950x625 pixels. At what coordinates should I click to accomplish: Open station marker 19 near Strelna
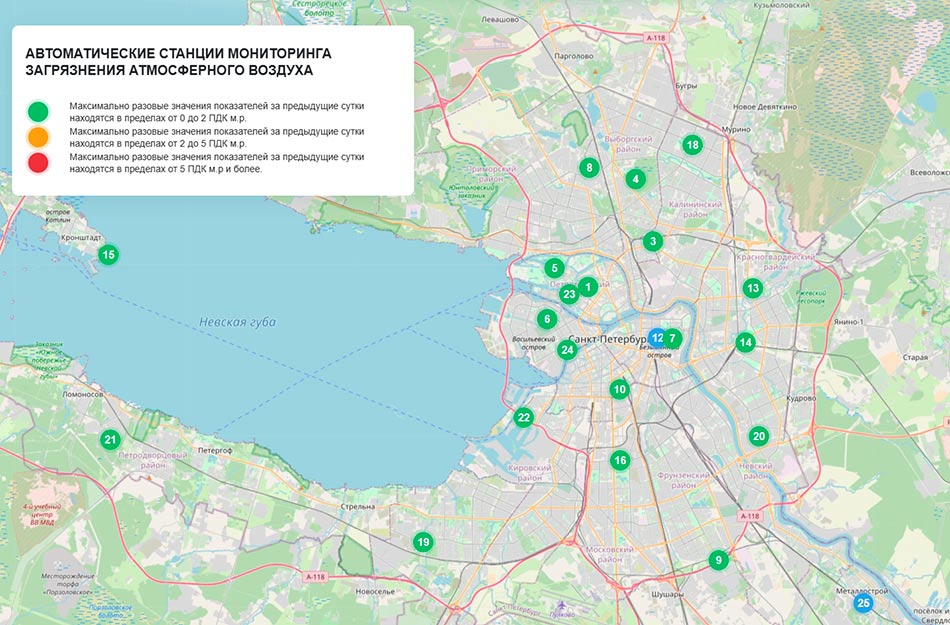tap(423, 542)
